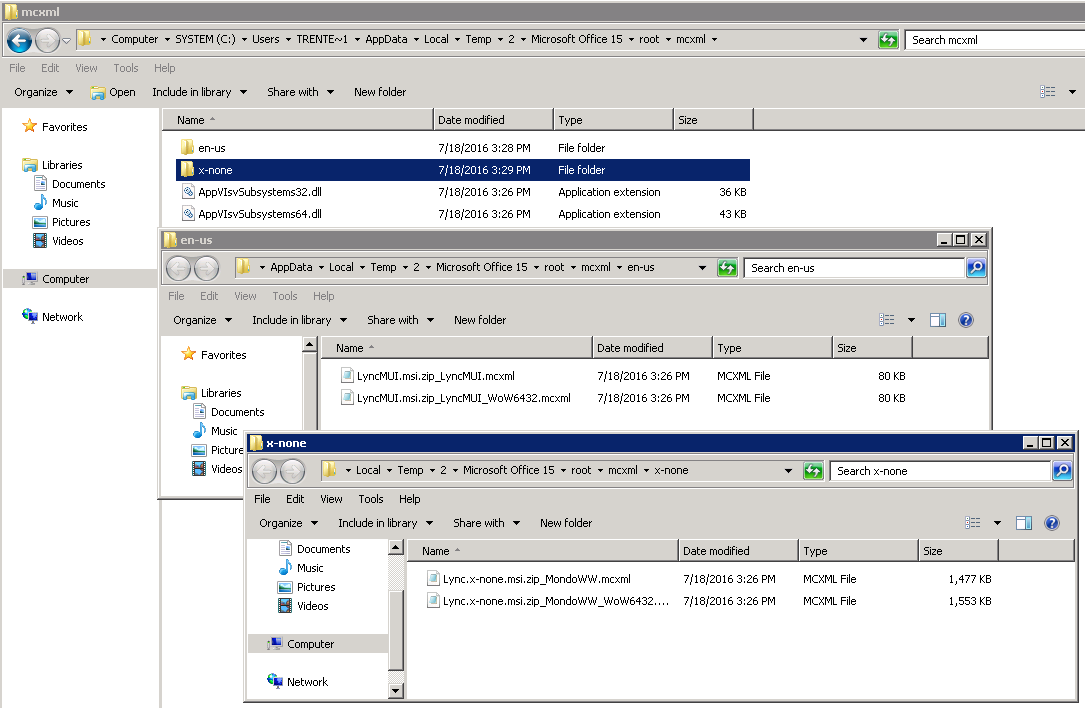1085x708 pixels.
Task: Click Change view icon in mcxml toolbar
Action: (x=1047, y=92)
